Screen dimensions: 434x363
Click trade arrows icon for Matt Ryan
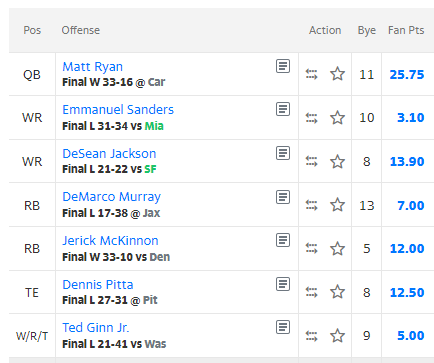pyautogui.click(x=311, y=74)
